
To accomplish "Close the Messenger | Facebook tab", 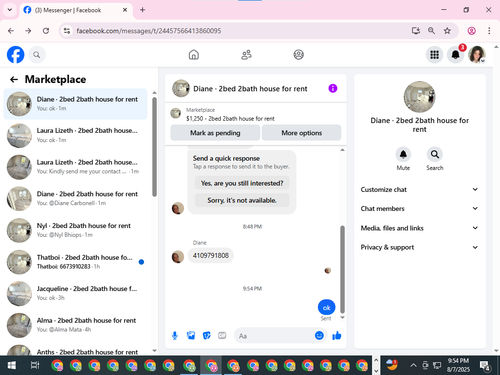I will [125, 10].
